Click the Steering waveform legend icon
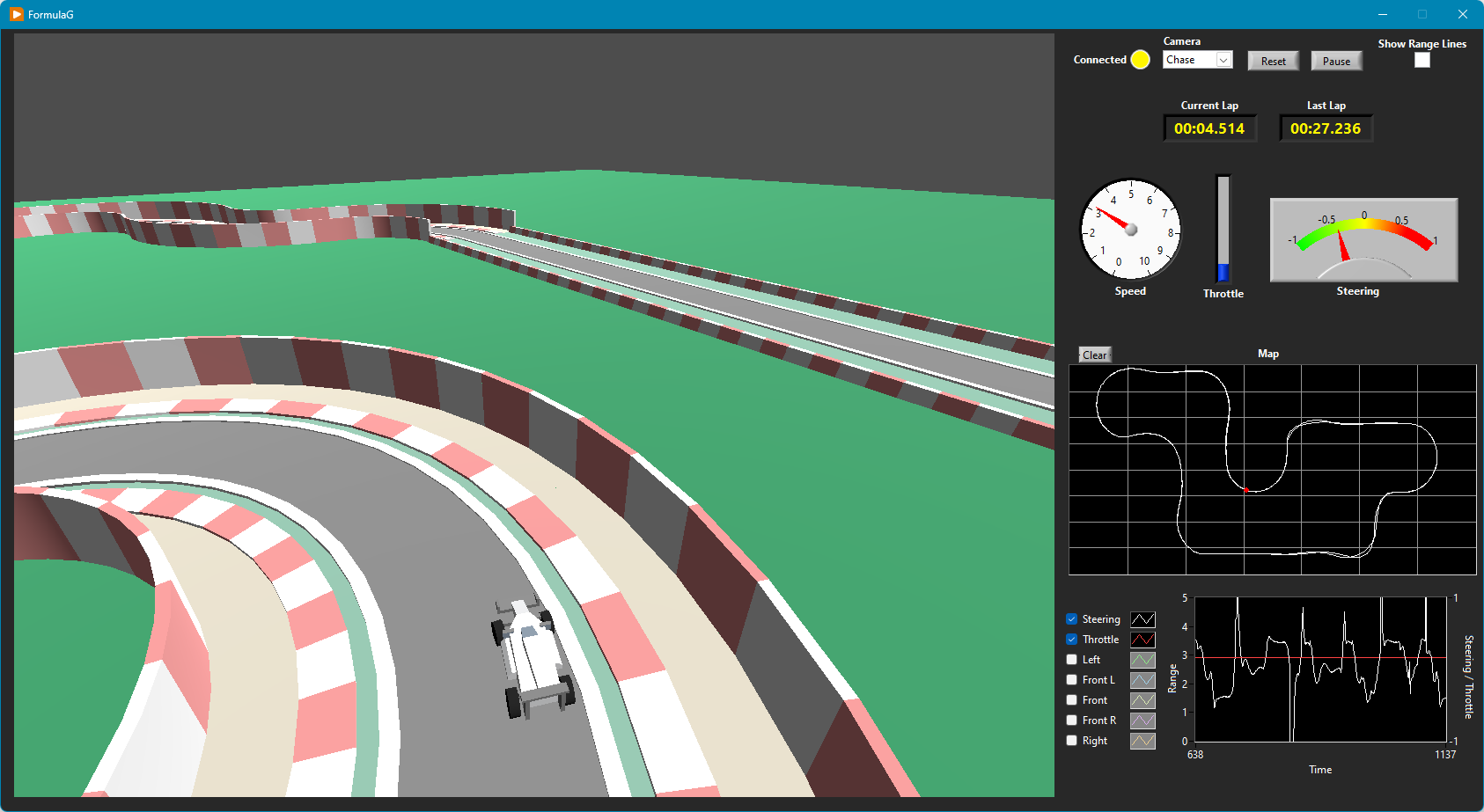Viewport: 1484px width, 812px height. [1142, 618]
